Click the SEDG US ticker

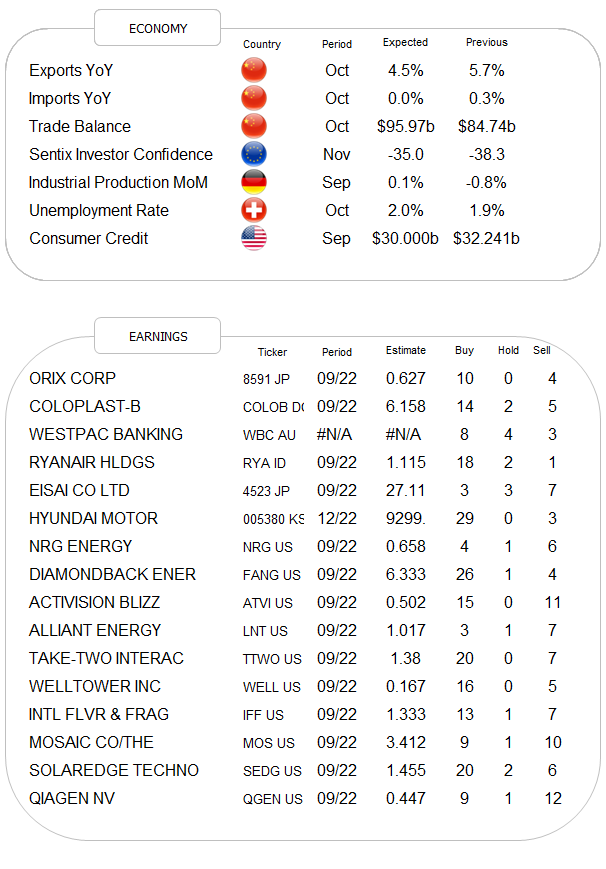[272, 771]
